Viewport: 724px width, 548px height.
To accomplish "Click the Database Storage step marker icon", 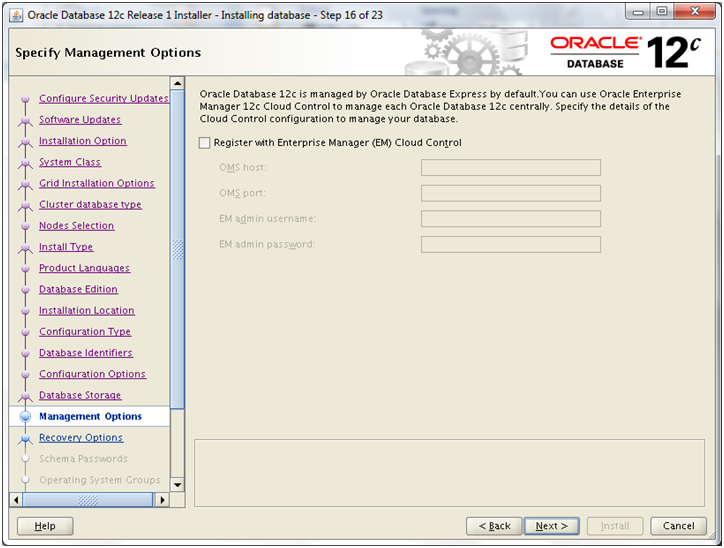I will coord(25,396).
